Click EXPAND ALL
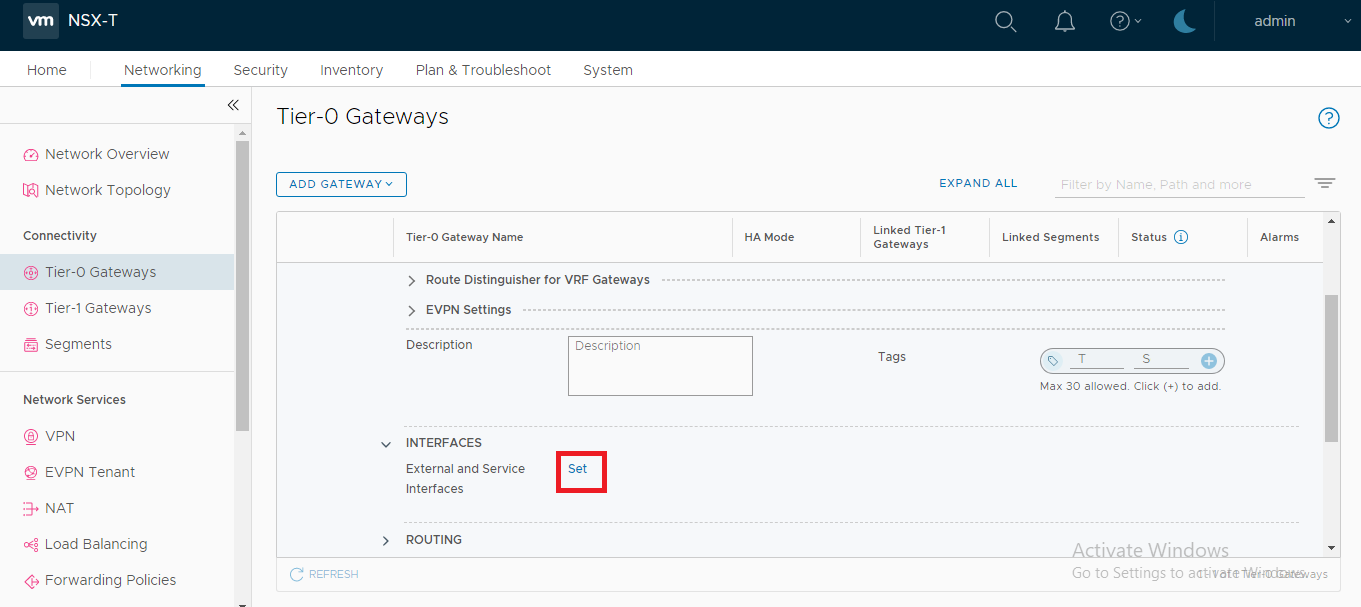The height and width of the screenshot is (607, 1361). pos(978,184)
